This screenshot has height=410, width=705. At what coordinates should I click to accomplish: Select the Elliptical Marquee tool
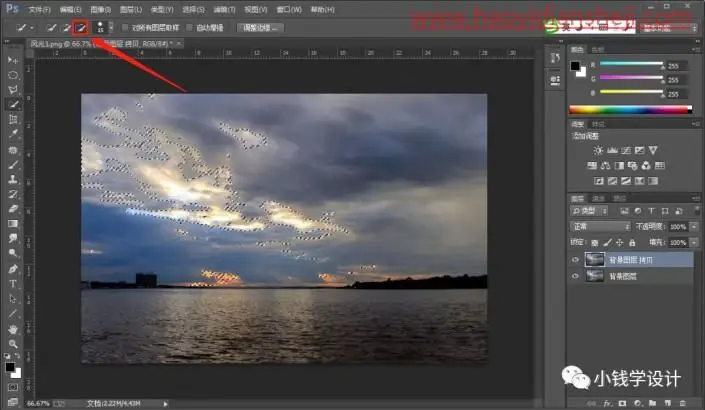(x=13, y=75)
